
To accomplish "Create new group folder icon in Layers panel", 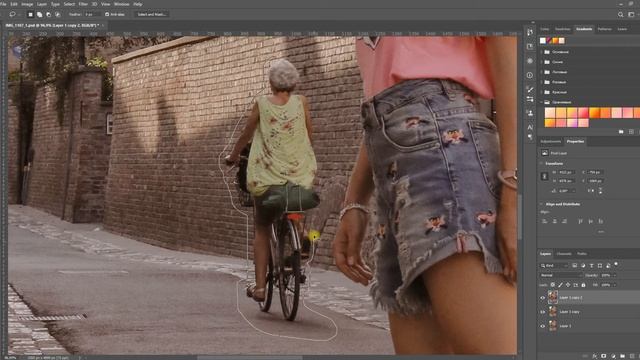I will 622,356.
